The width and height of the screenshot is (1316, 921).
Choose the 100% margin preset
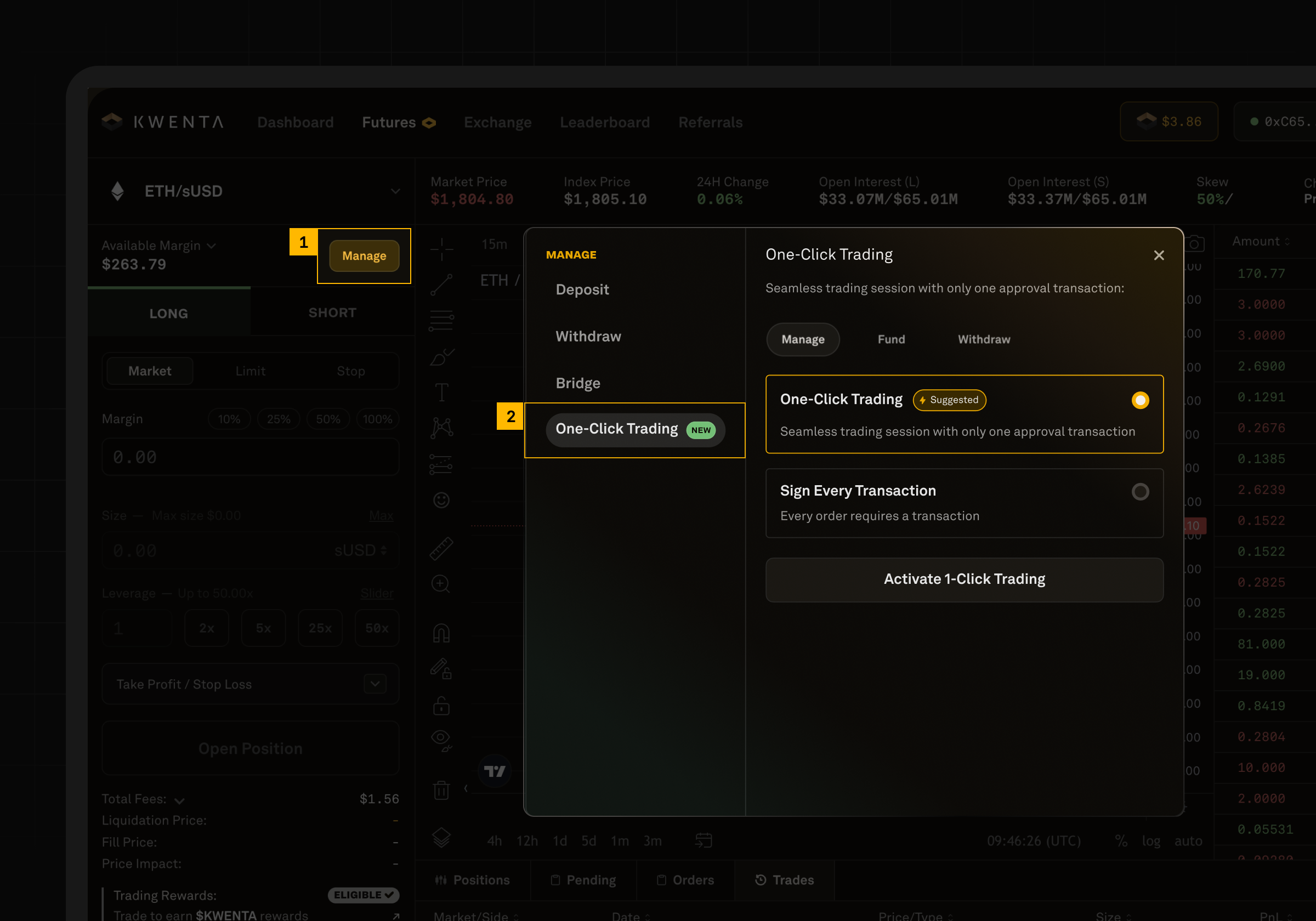click(x=378, y=419)
